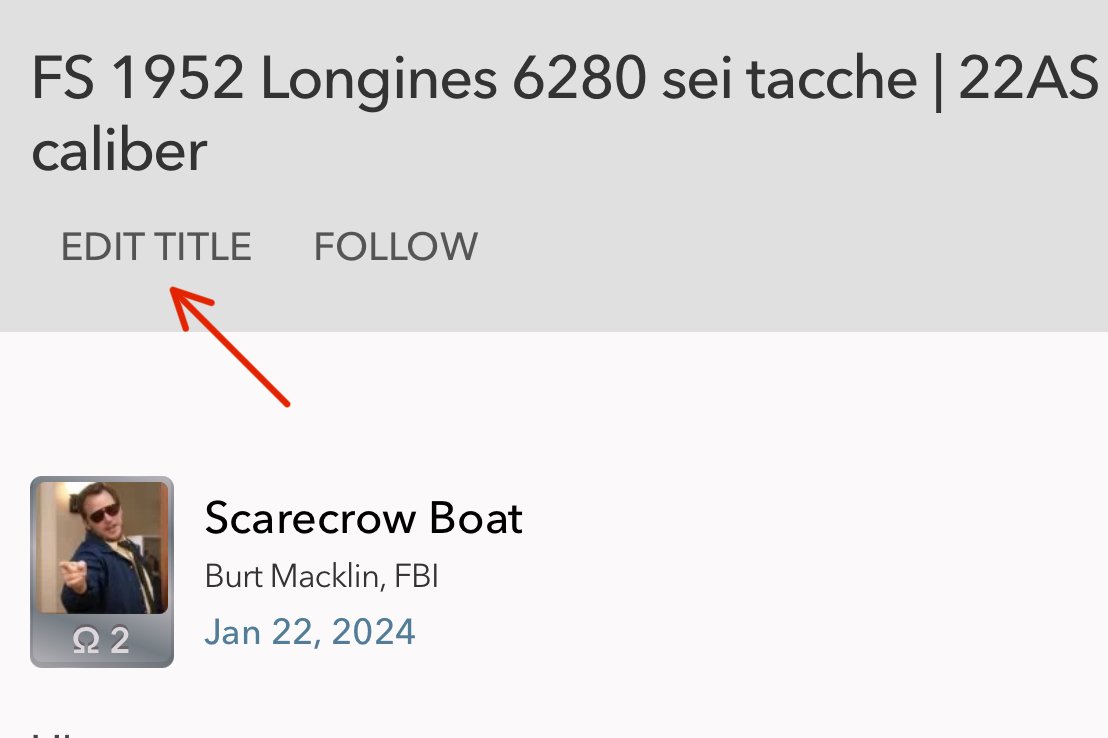Click the "Burt Macklin, FBI" user title
Image resolution: width=1108 pixels, height=738 pixels.
click(x=321, y=577)
